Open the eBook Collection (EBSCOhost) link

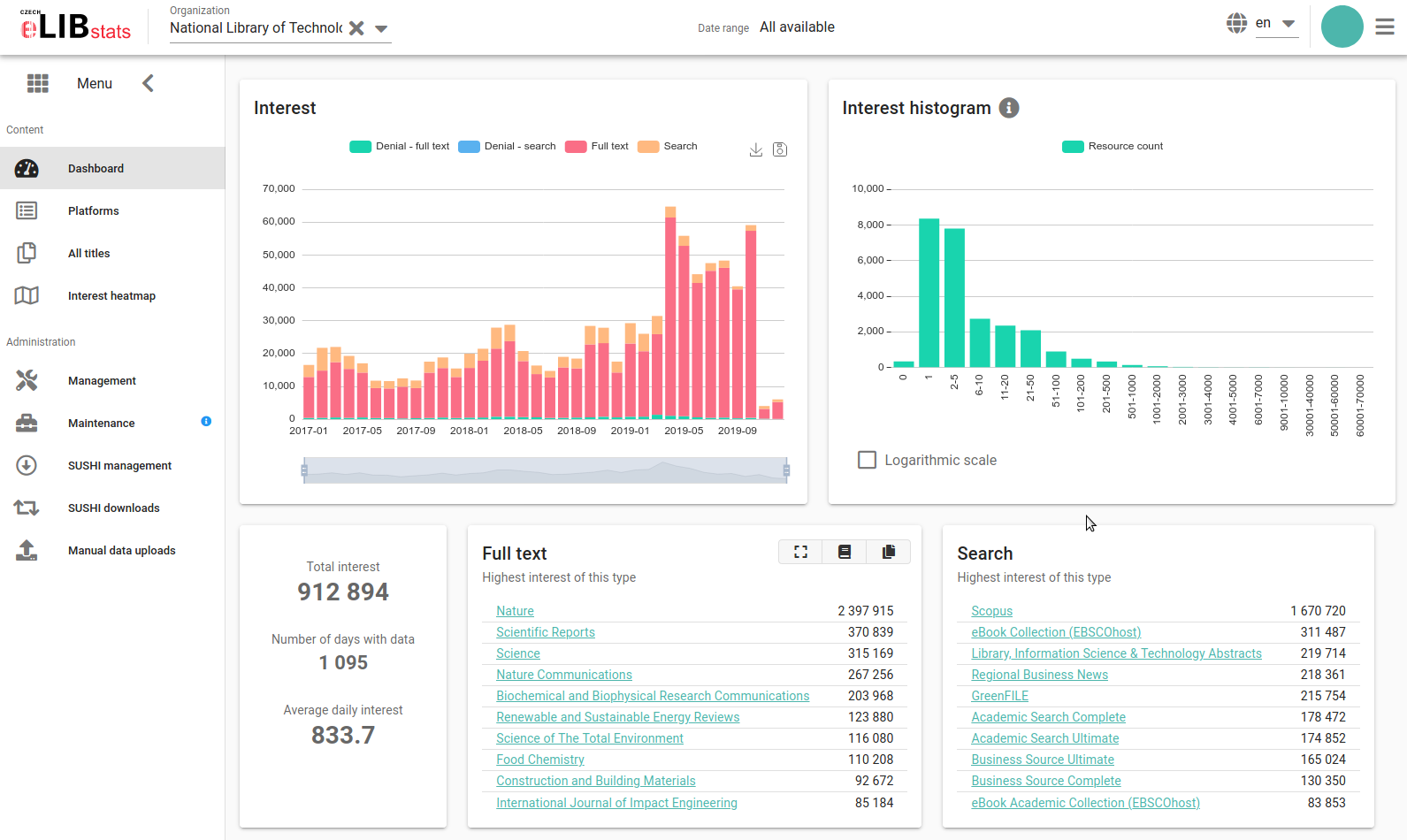coord(1056,632)
